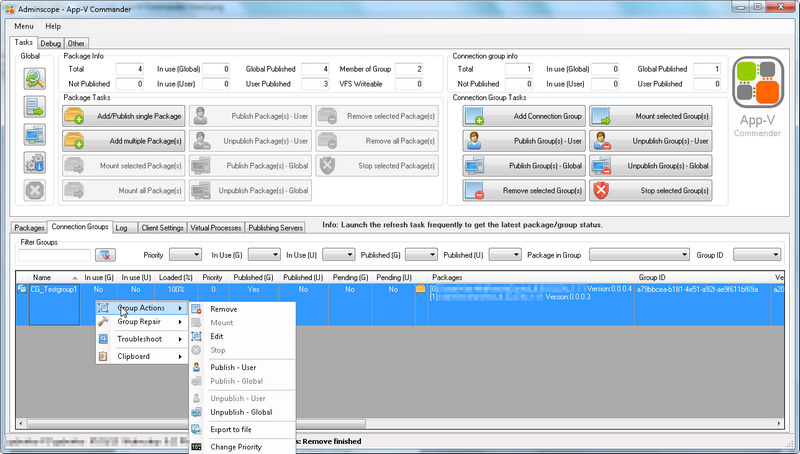Choose Remove from Group Actions submenu
Image resolution: width=800 pixels, height=454 pixels.
tap(243, 309)
